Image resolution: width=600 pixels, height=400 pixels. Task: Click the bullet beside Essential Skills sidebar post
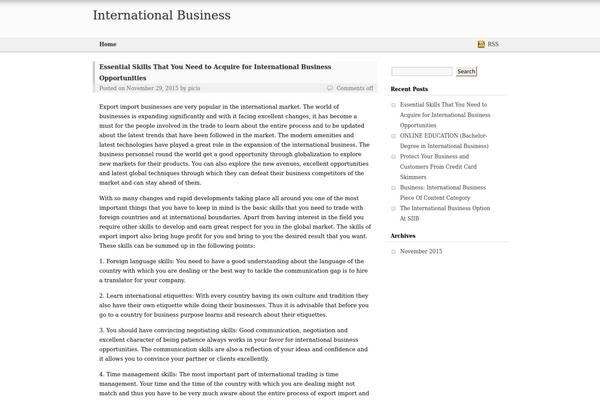[393, 105]
